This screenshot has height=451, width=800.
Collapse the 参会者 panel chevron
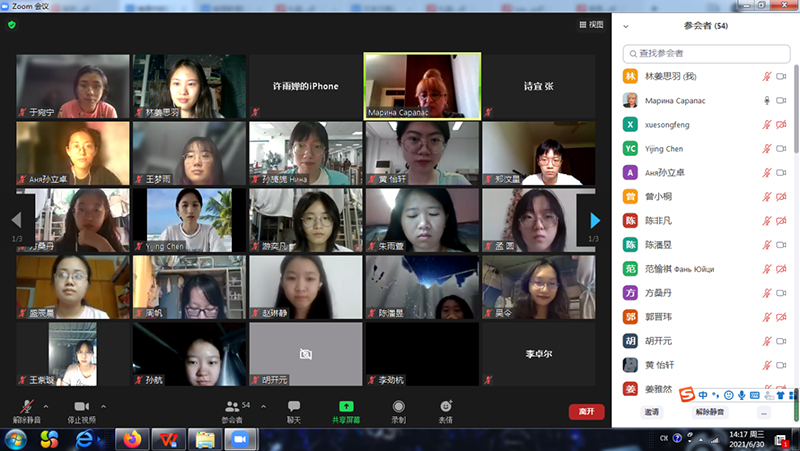click(626, 26)
